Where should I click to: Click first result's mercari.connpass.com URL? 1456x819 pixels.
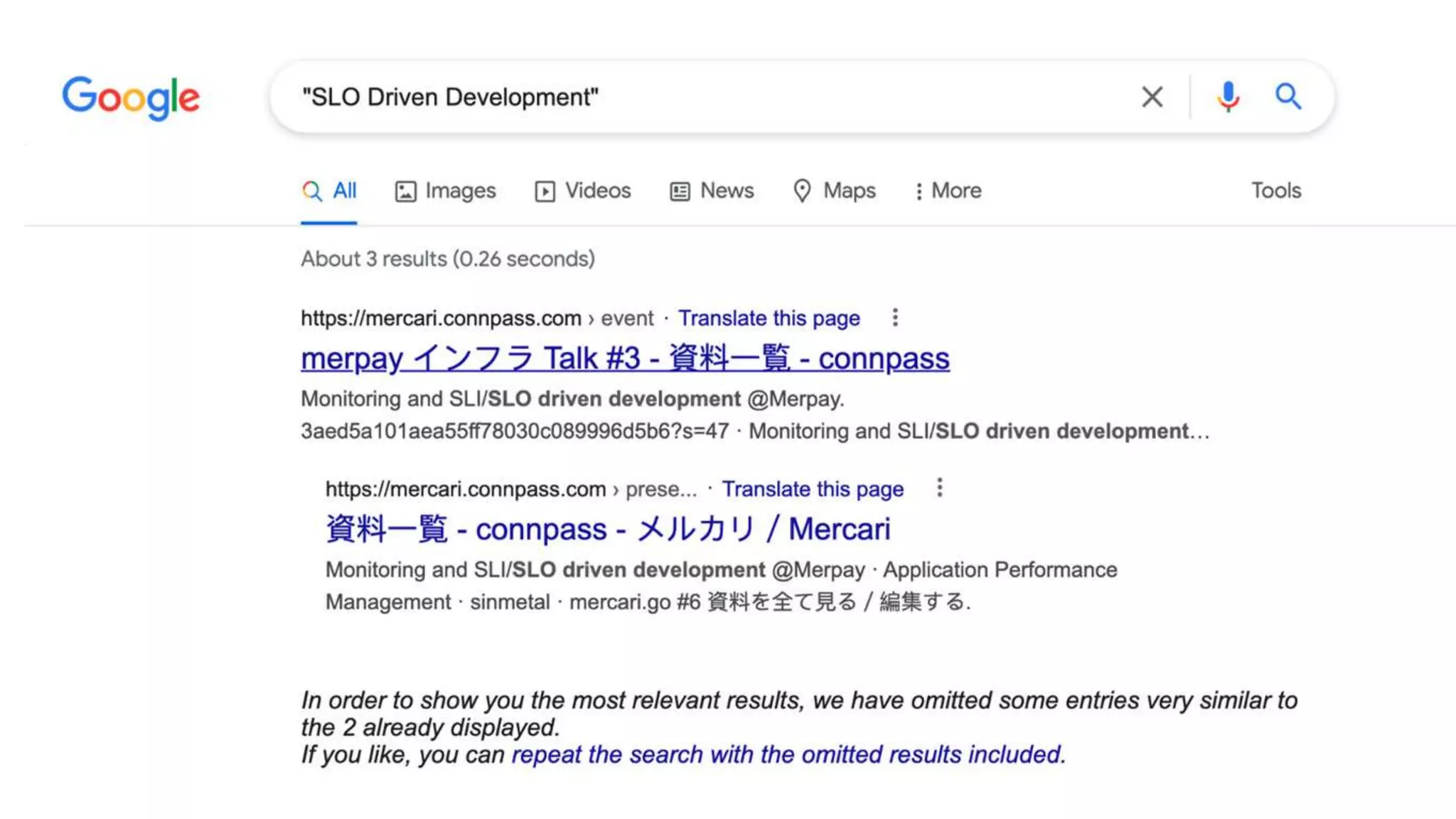point(441,318)
